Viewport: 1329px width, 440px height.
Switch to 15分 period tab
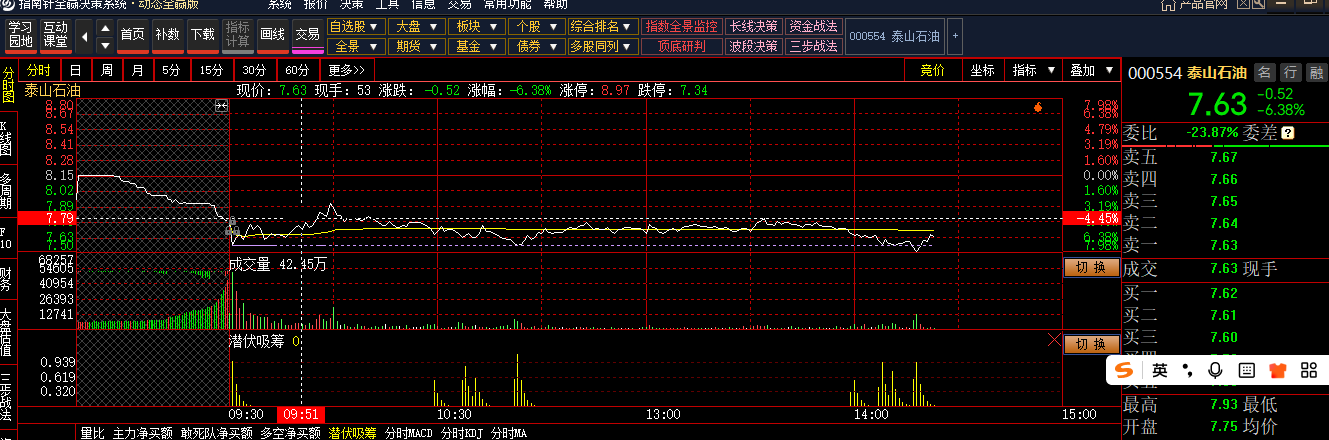point(211,70)
